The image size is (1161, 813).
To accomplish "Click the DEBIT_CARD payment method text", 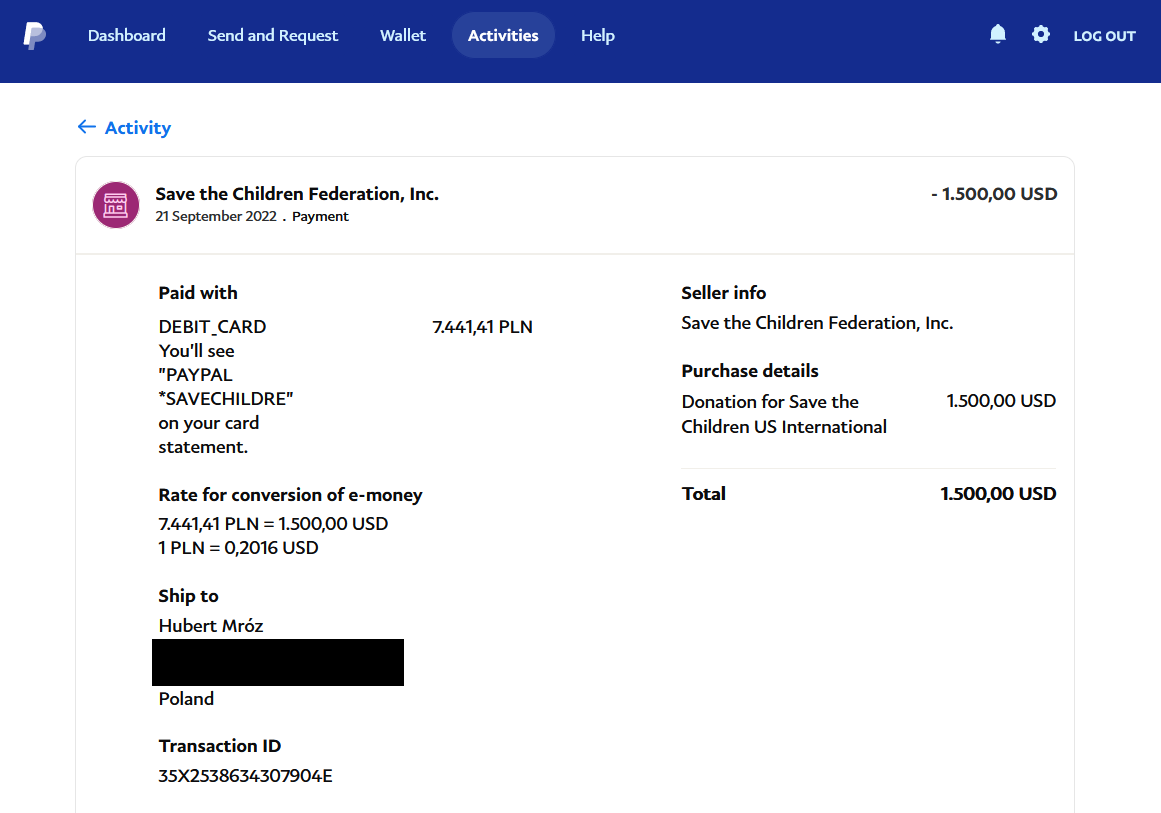I will pos(213,327).
